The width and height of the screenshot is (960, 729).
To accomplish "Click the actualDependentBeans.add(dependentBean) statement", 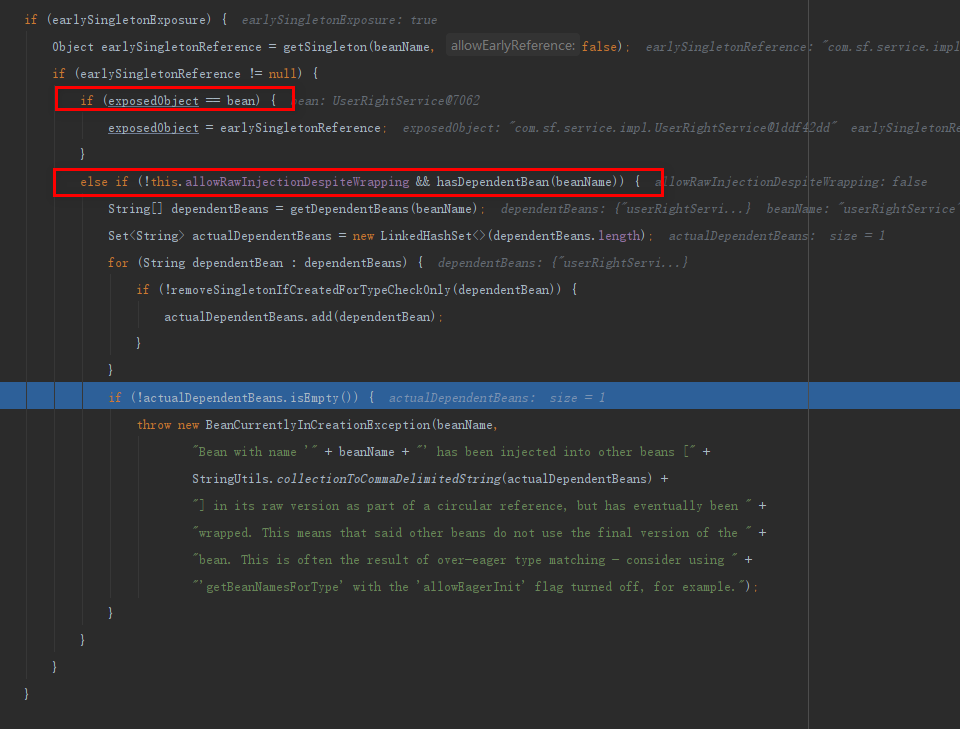I will point(302,316).
